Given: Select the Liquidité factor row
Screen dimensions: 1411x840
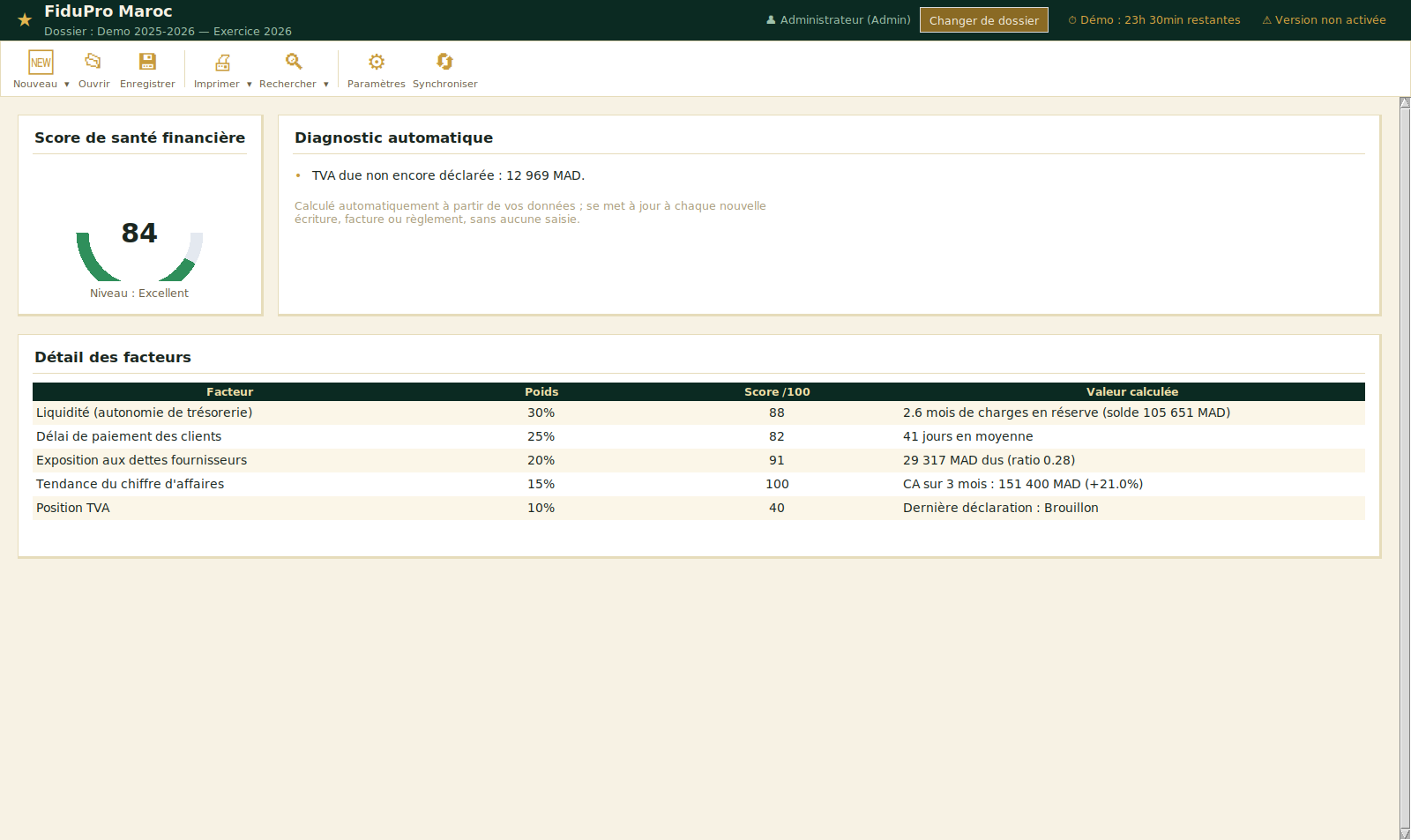Looking at the screenshot, I should click(698, 413).
